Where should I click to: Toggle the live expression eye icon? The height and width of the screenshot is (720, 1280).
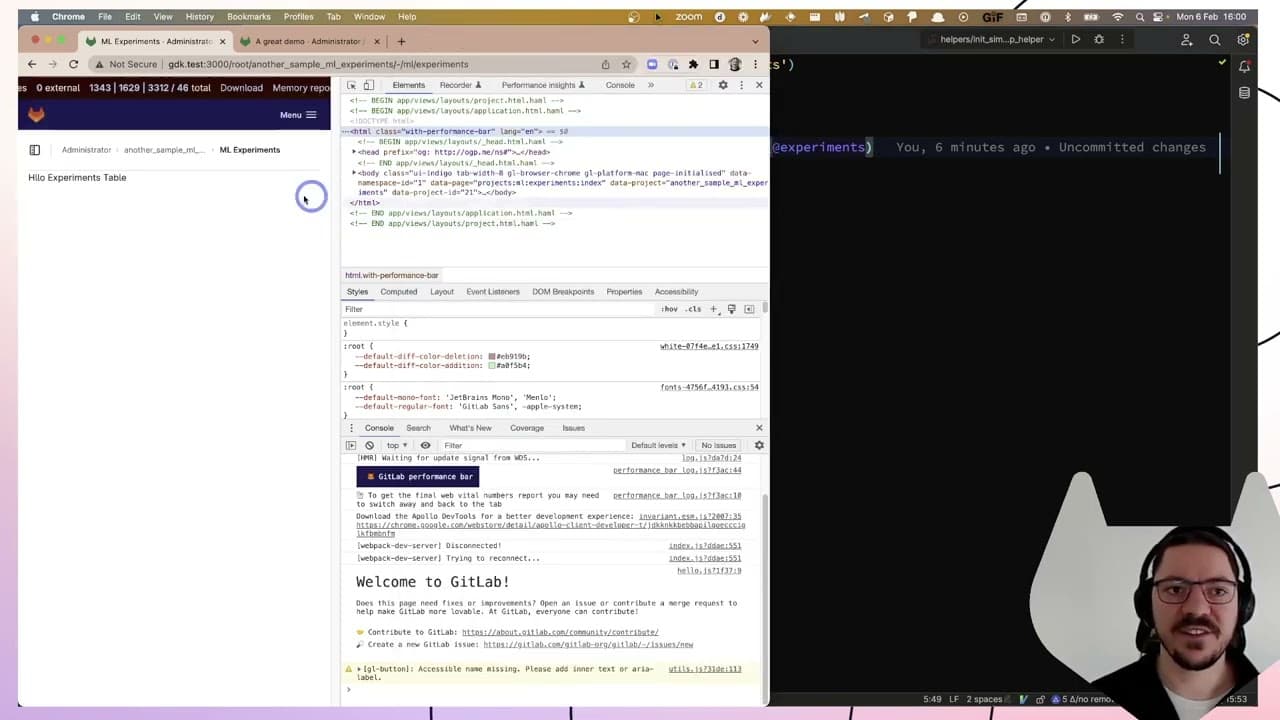[x=425, y=445]
